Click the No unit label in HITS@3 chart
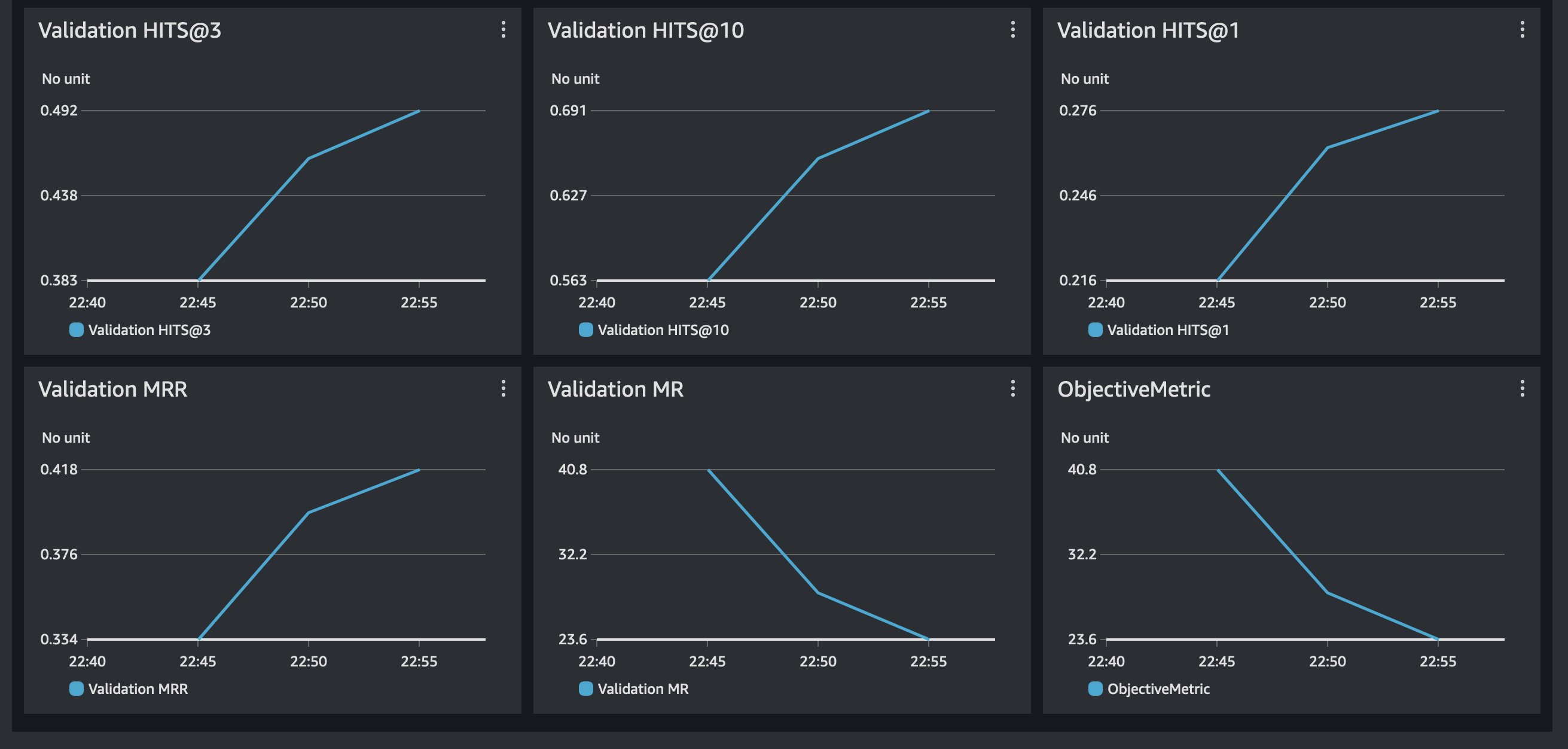 coord(66,79)
